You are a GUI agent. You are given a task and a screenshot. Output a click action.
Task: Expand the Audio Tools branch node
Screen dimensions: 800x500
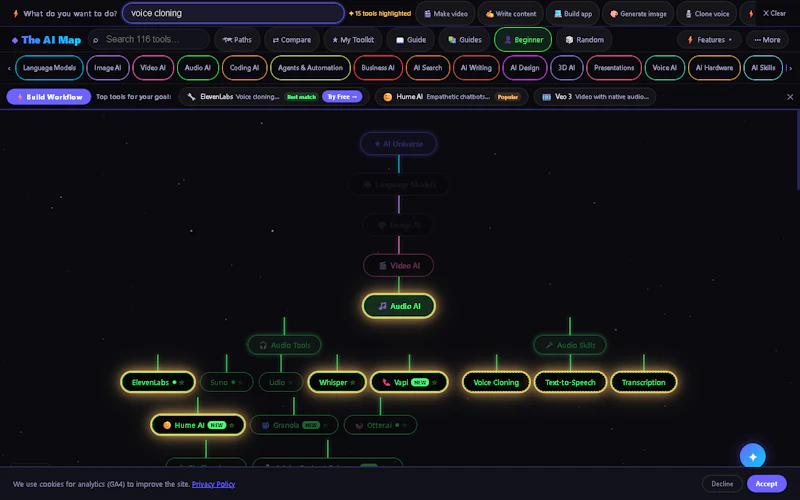click(x=284, y=345)
